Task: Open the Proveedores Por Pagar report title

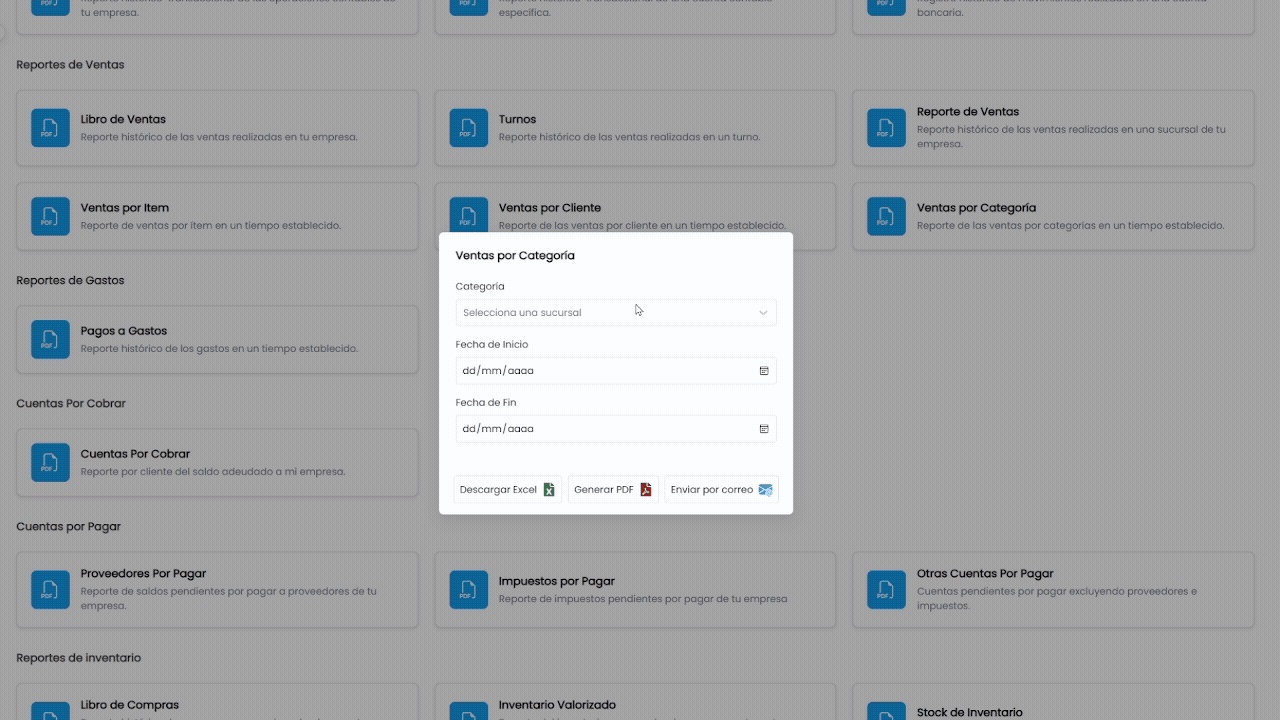Action: coord(143,574)
